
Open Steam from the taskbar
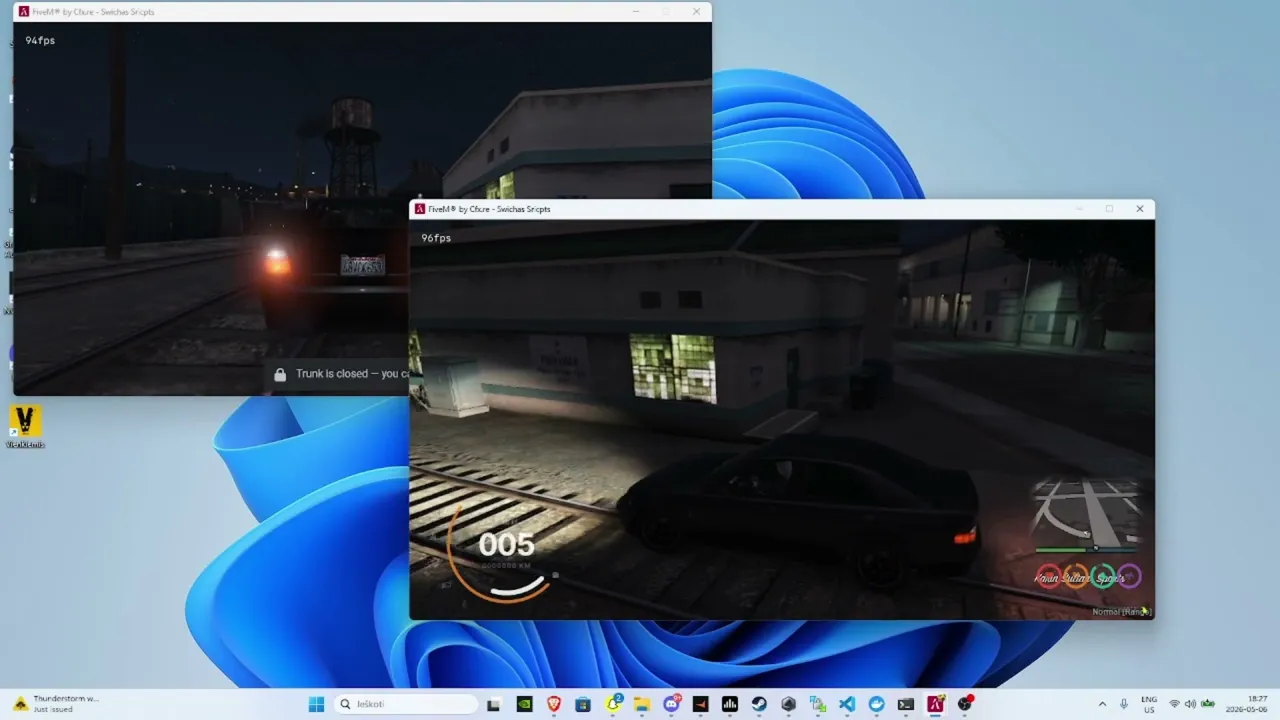[x=759, y=704]
